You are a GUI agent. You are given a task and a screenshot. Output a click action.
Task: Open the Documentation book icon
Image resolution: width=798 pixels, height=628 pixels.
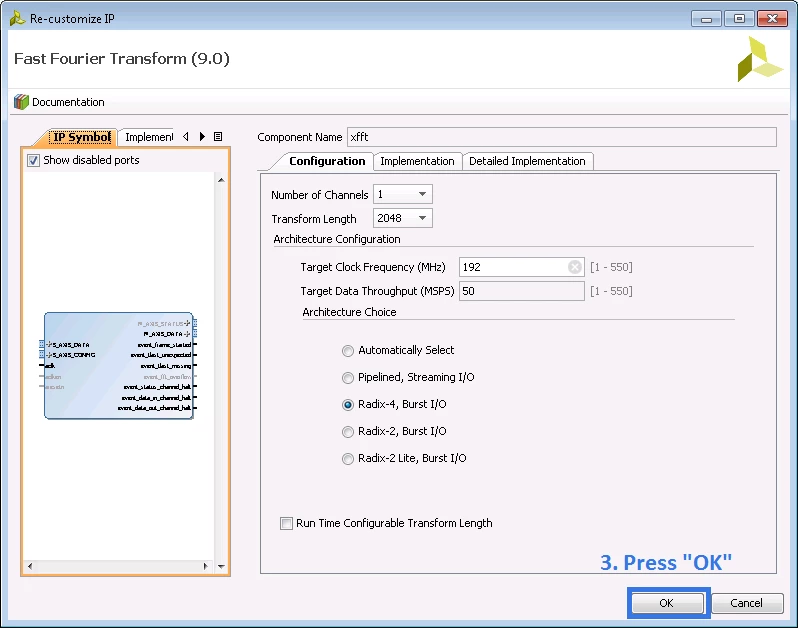pos(21,102)
